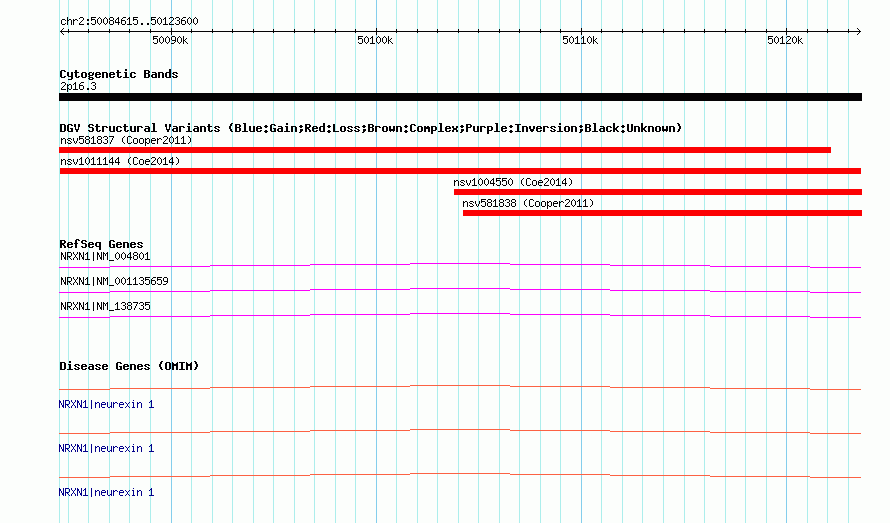Click the red bar under nsv581837

(x=445, y=150)
